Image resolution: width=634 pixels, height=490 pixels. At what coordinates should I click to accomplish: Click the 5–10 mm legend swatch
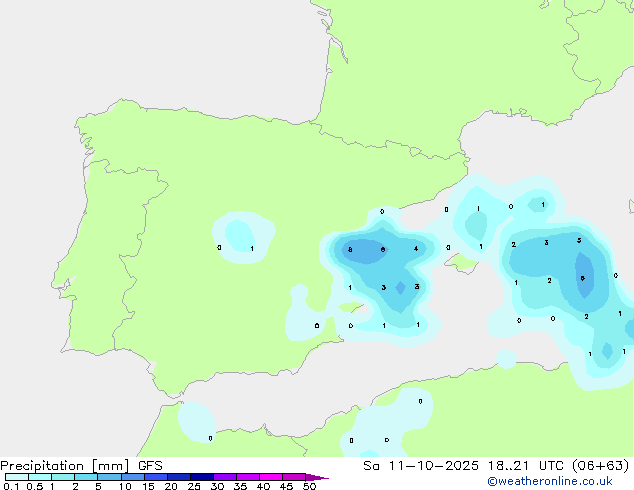pos(110,477)
